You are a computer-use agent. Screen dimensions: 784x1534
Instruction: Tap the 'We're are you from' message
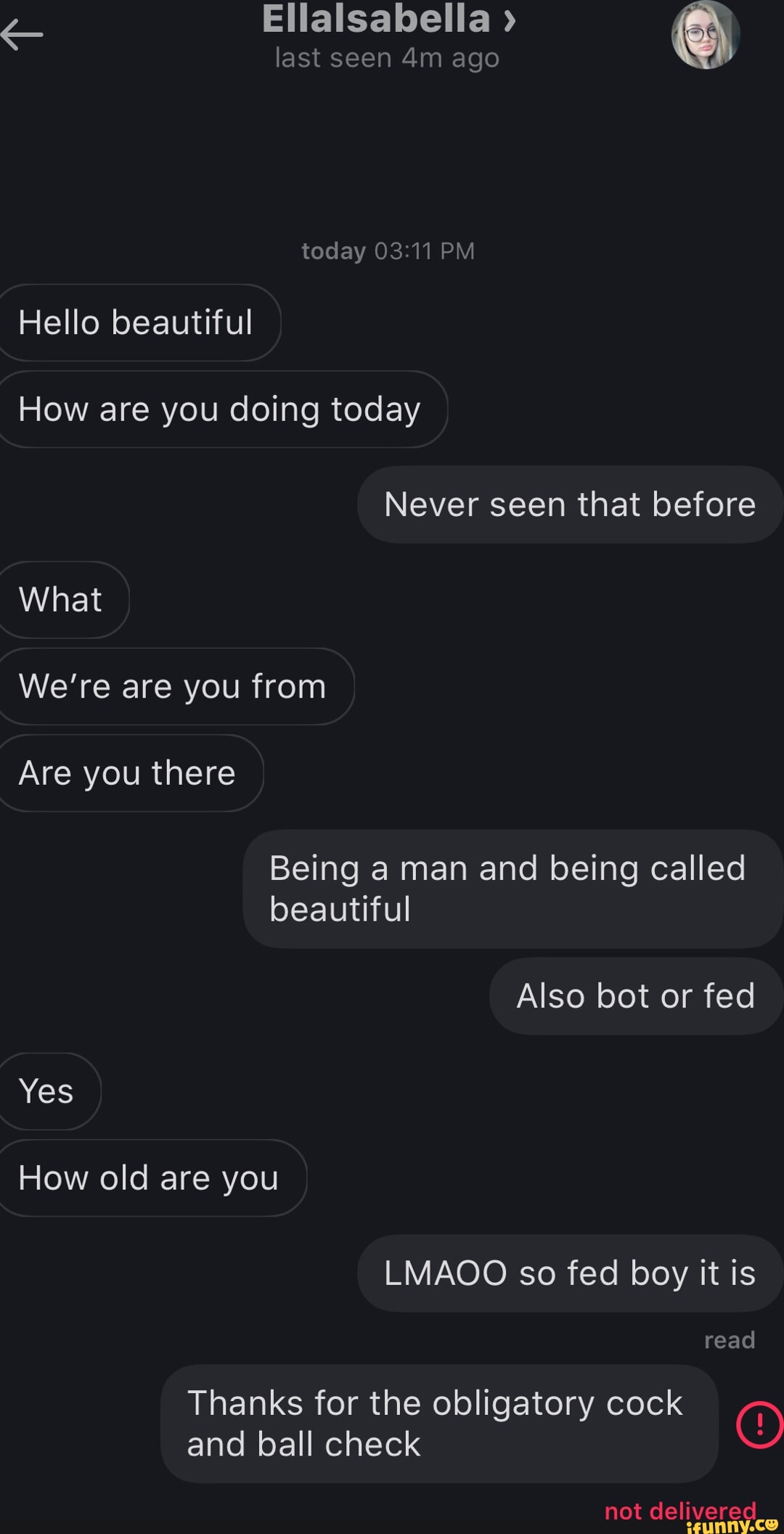coord(173,686)
